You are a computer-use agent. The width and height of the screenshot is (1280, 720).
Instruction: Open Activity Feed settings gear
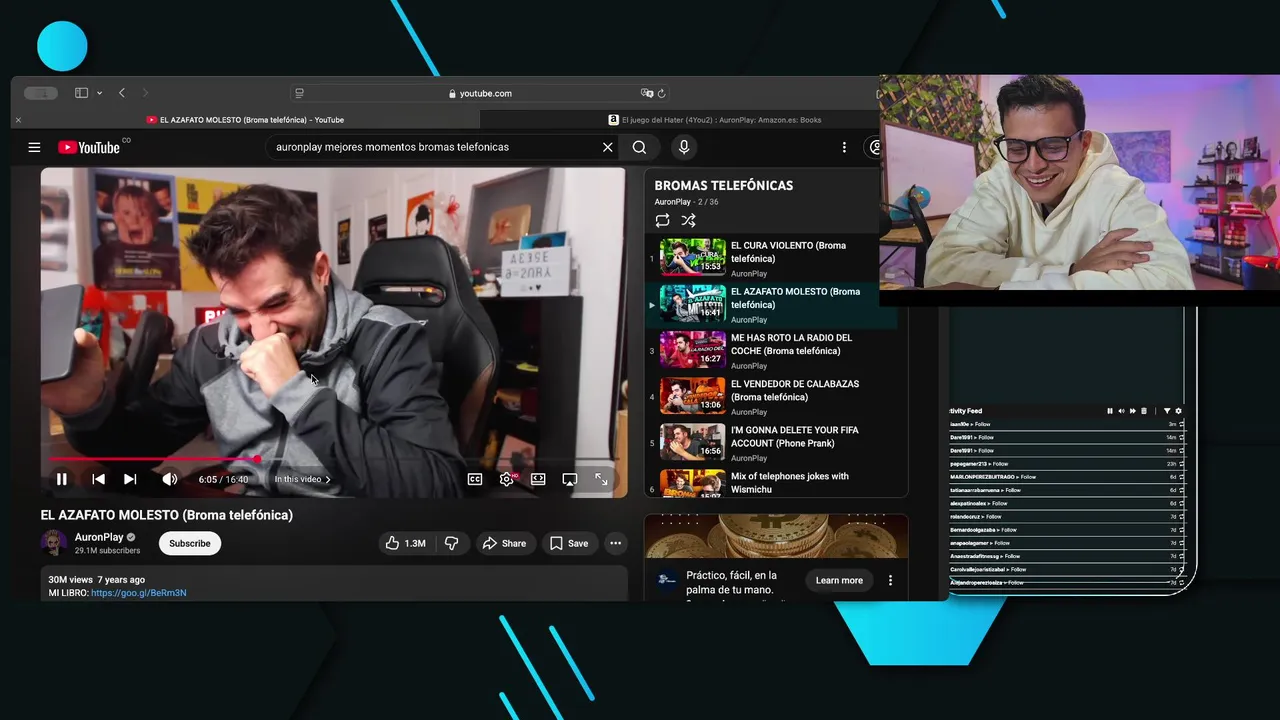[x=1178, y=411]
